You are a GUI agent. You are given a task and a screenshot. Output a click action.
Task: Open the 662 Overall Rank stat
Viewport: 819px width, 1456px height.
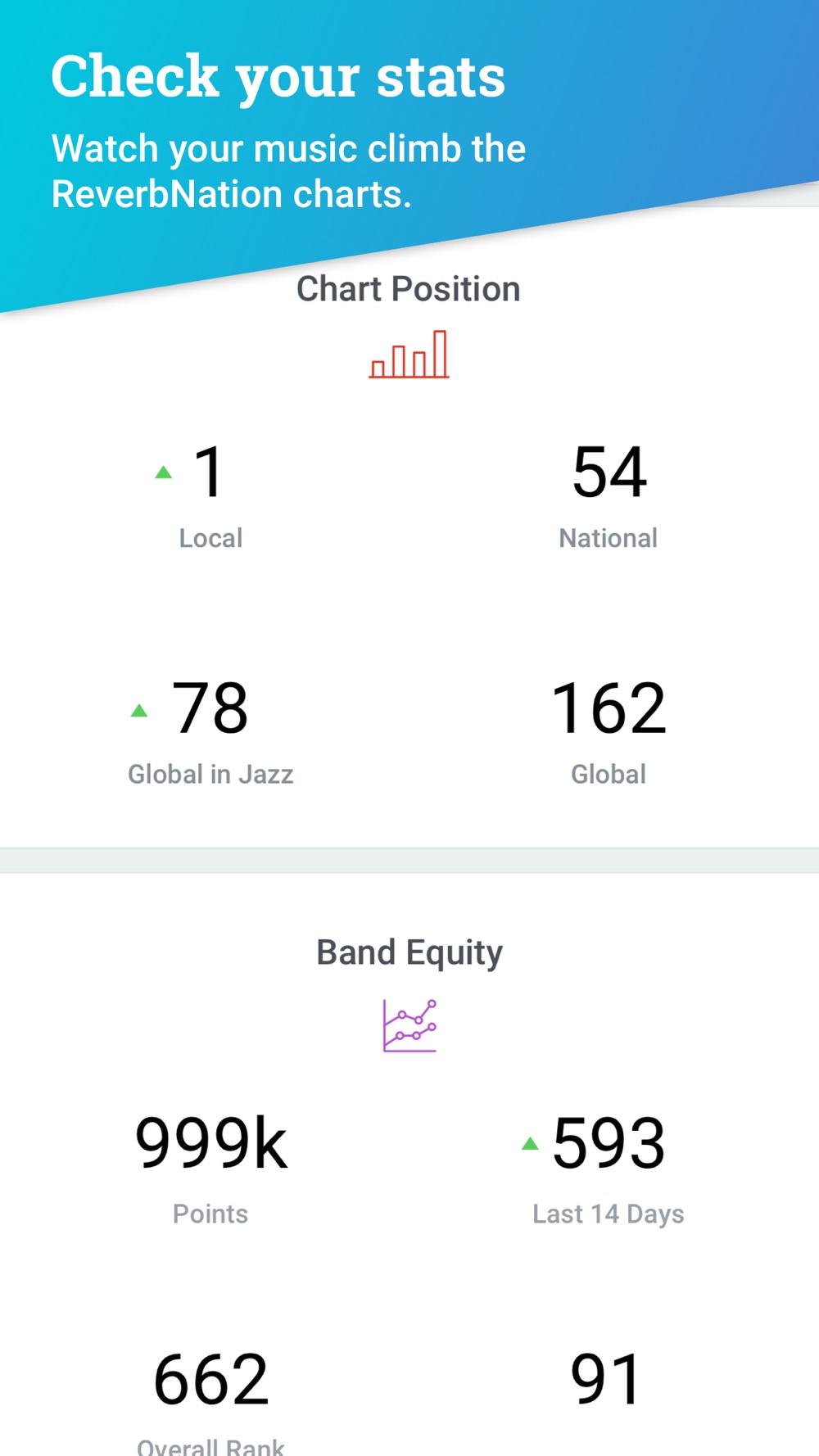tap(211, 1380)
